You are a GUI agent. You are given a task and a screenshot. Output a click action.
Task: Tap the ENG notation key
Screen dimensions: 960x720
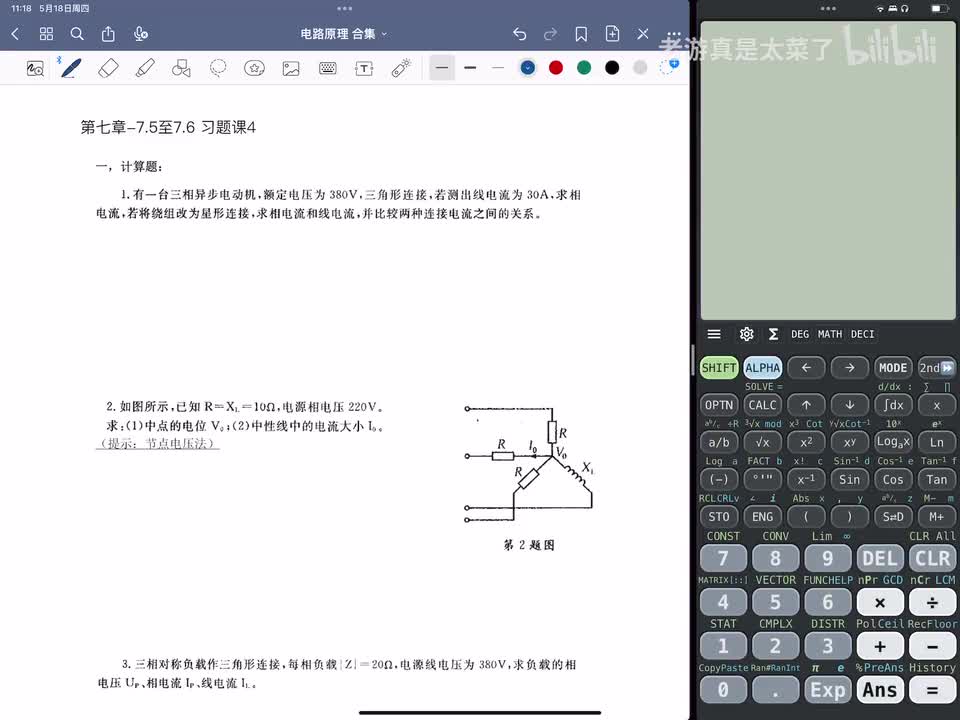pos(763,517)
